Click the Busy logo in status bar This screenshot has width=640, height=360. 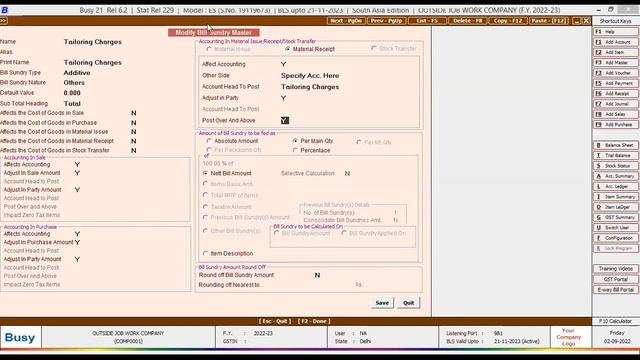(20, 338)
